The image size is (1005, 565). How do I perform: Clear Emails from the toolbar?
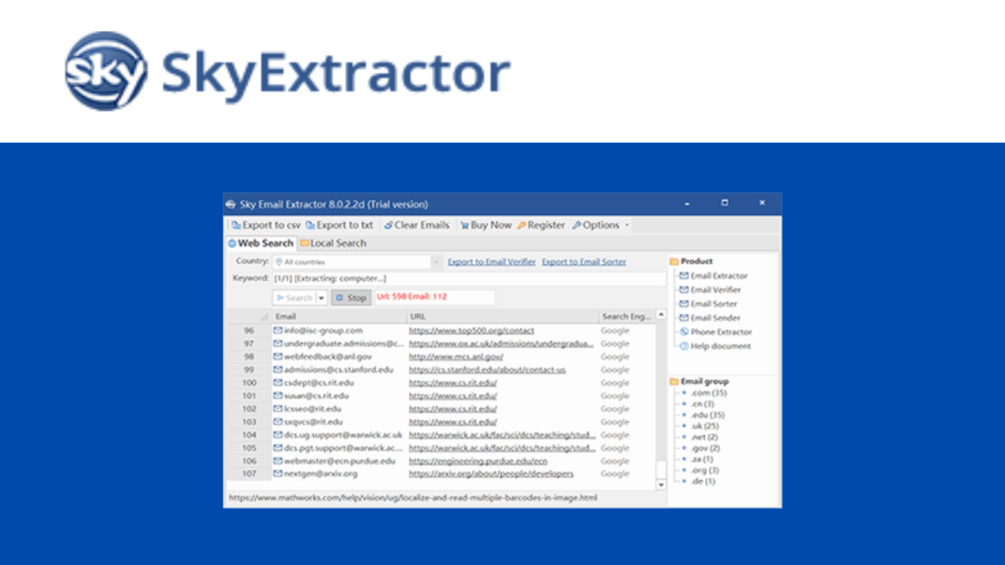[417, 225]
